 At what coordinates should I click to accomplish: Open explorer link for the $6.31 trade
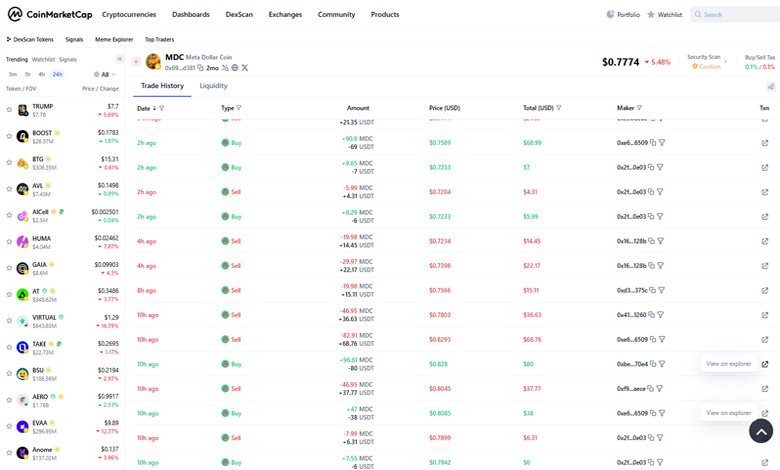(765, 438)
